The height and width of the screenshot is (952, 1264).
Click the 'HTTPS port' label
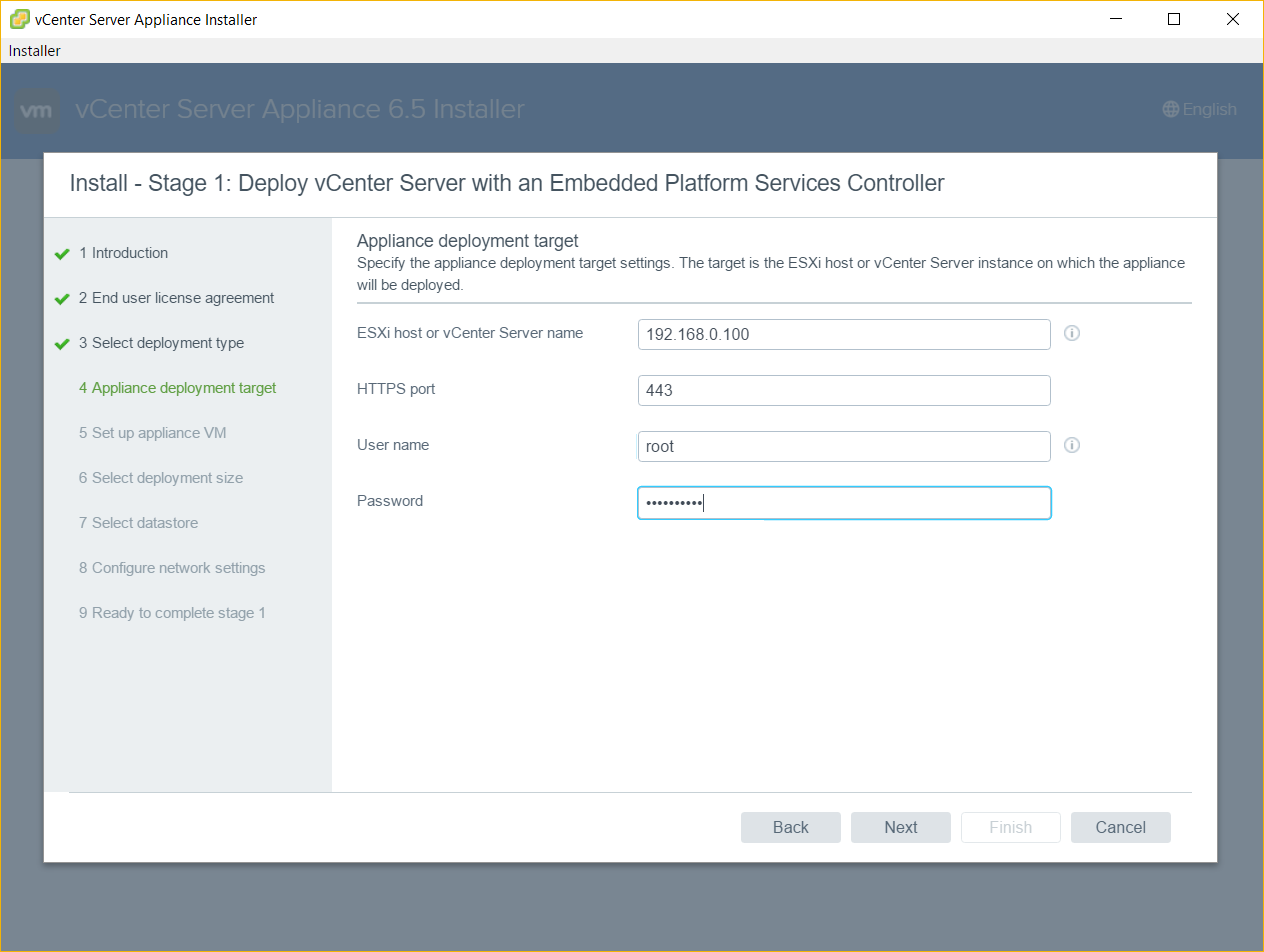coord(396,389)
